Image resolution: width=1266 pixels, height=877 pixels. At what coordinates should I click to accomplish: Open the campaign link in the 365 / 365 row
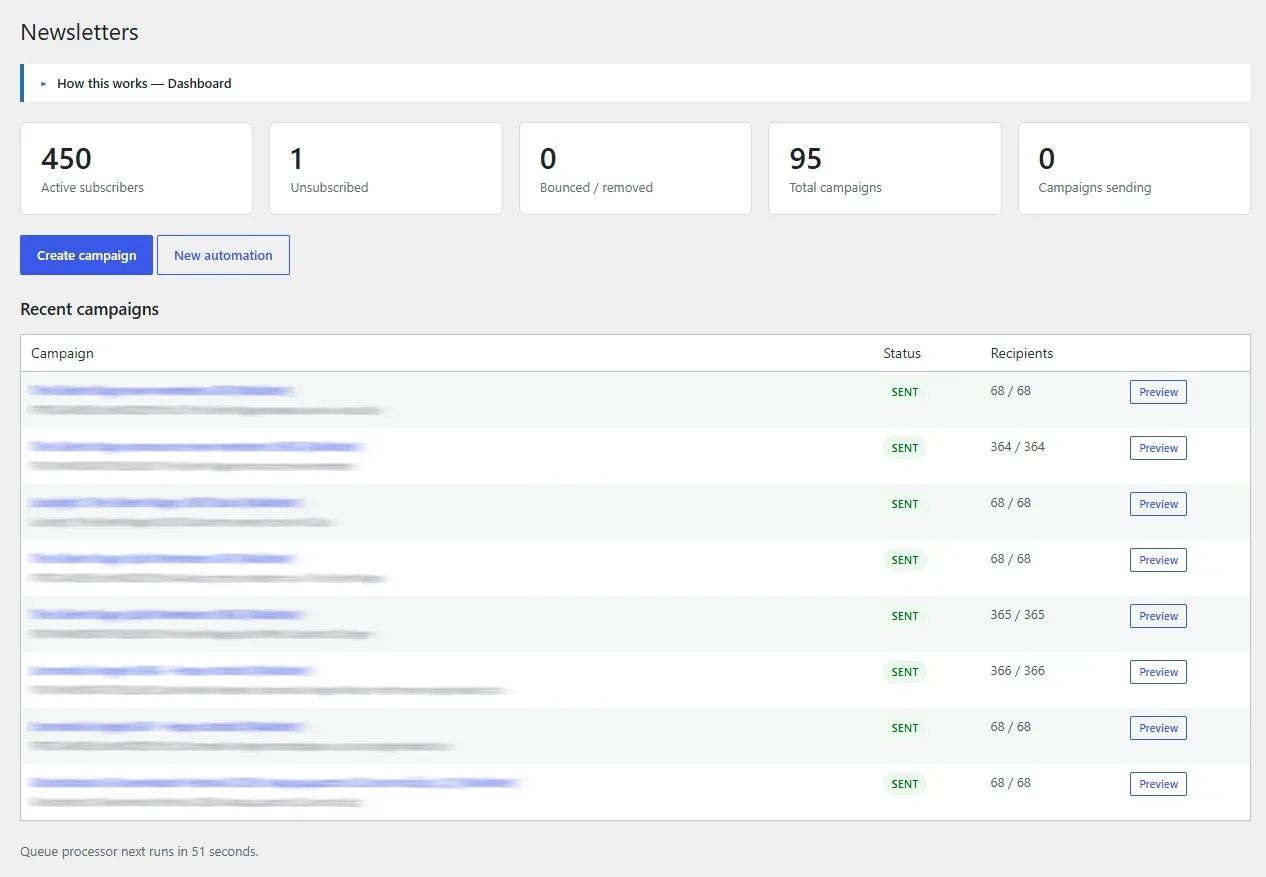168,615
